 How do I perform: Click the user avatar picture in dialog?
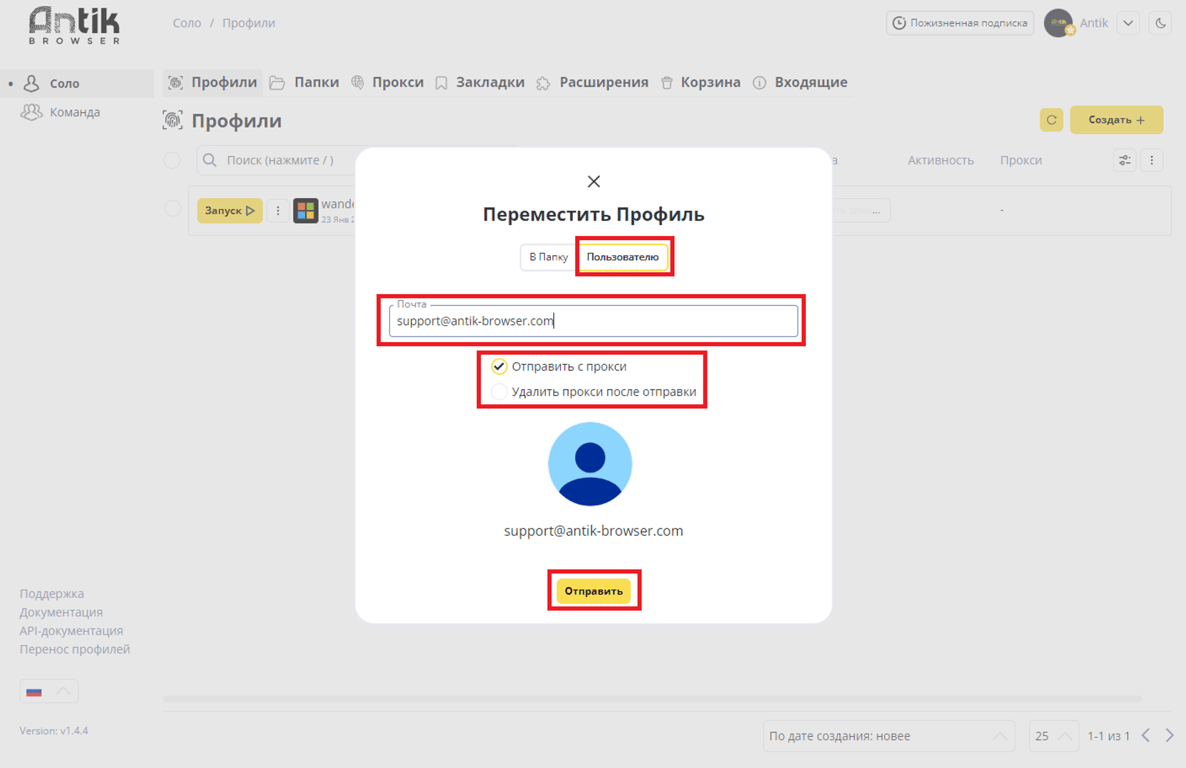click(590, 464)
